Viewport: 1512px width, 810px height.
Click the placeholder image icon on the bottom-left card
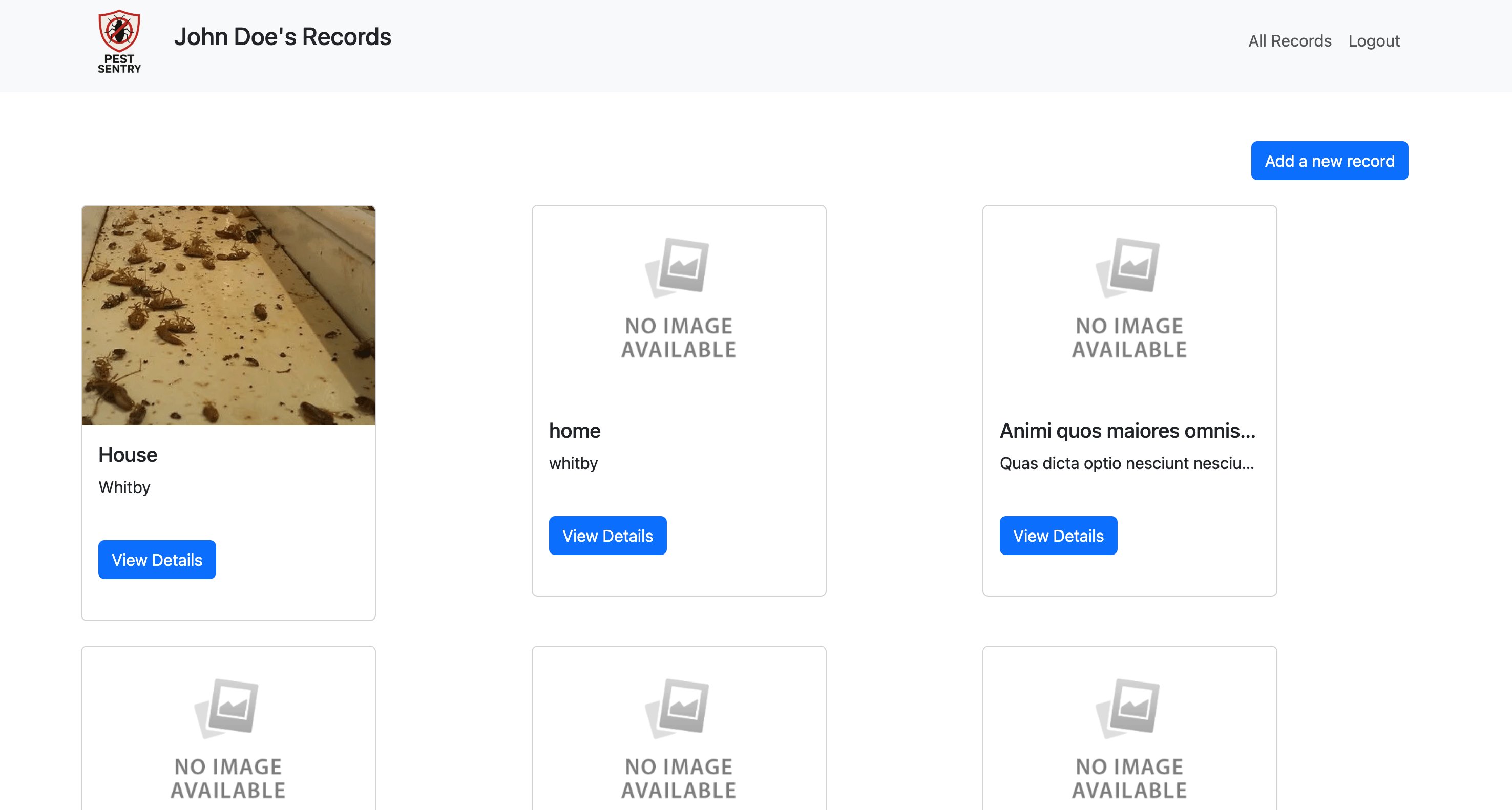click(227, 708)
